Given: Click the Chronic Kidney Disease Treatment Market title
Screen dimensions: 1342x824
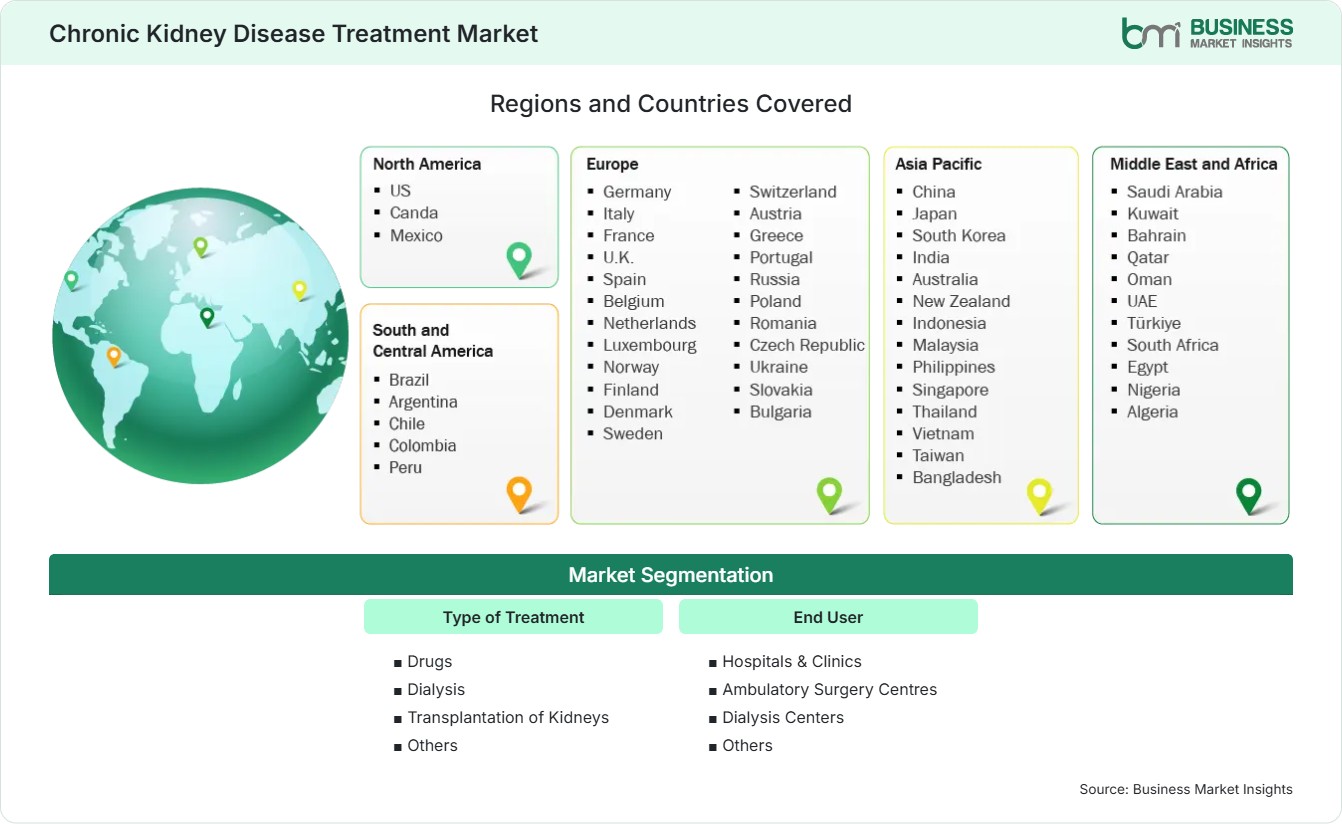Looking at the screenshot, I should (293, 33).
